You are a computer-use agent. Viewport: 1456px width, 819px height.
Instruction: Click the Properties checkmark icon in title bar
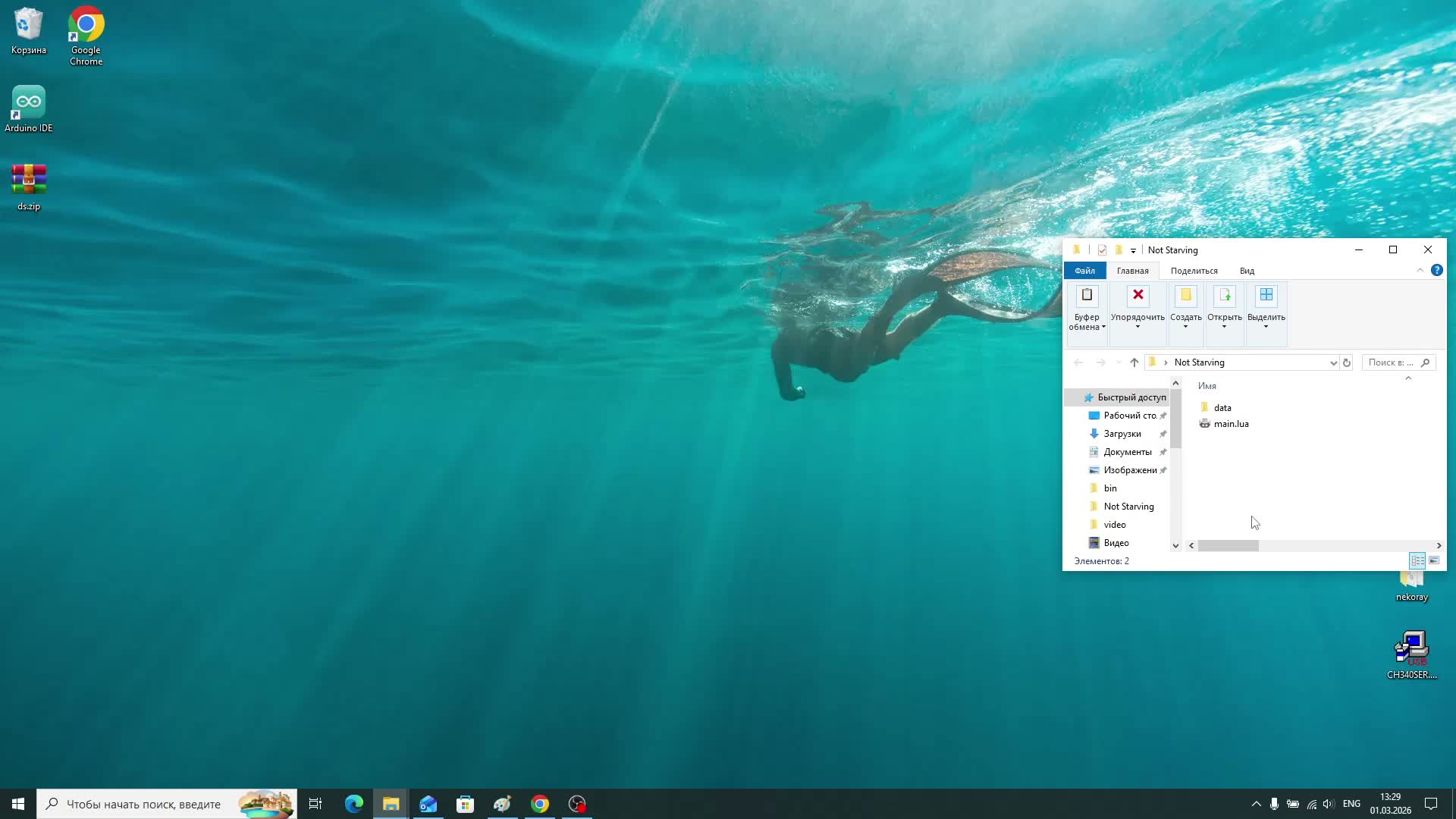(1102, 250)
